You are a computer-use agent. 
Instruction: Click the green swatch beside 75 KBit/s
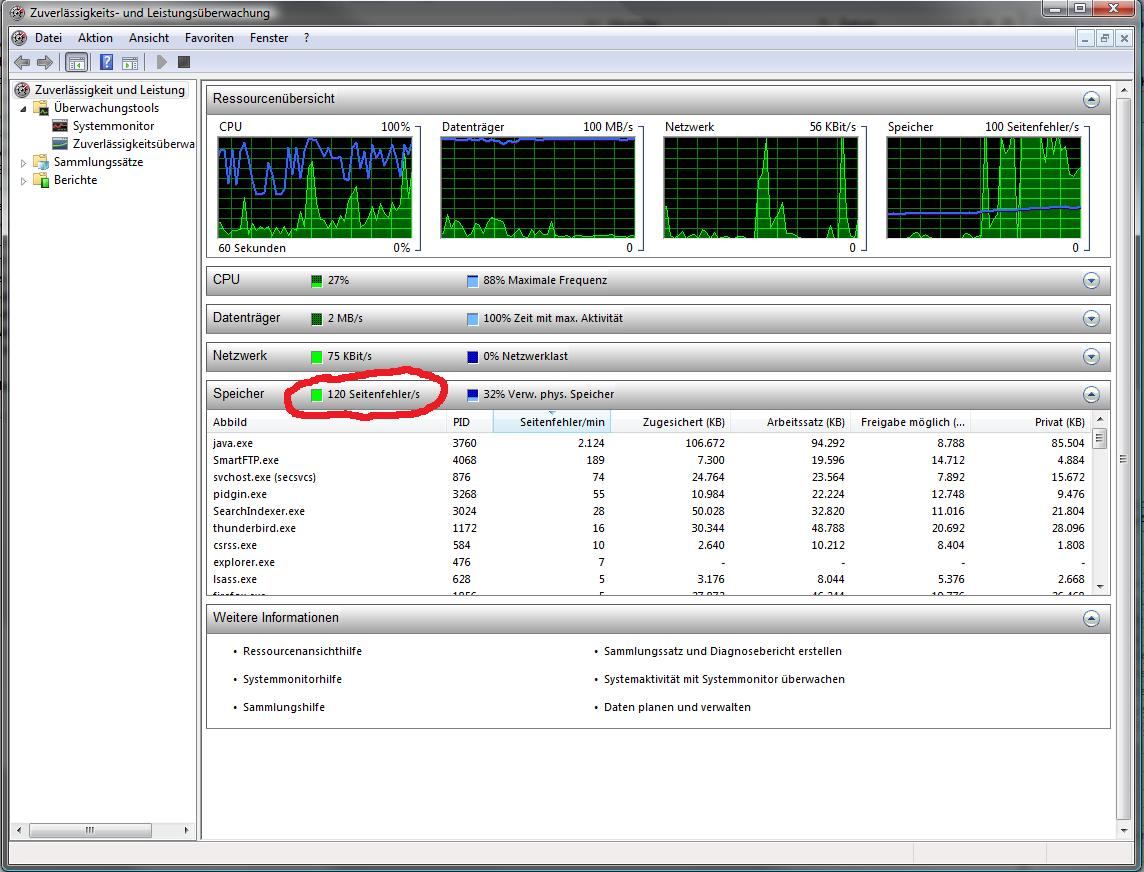click(x=317, y=357)
